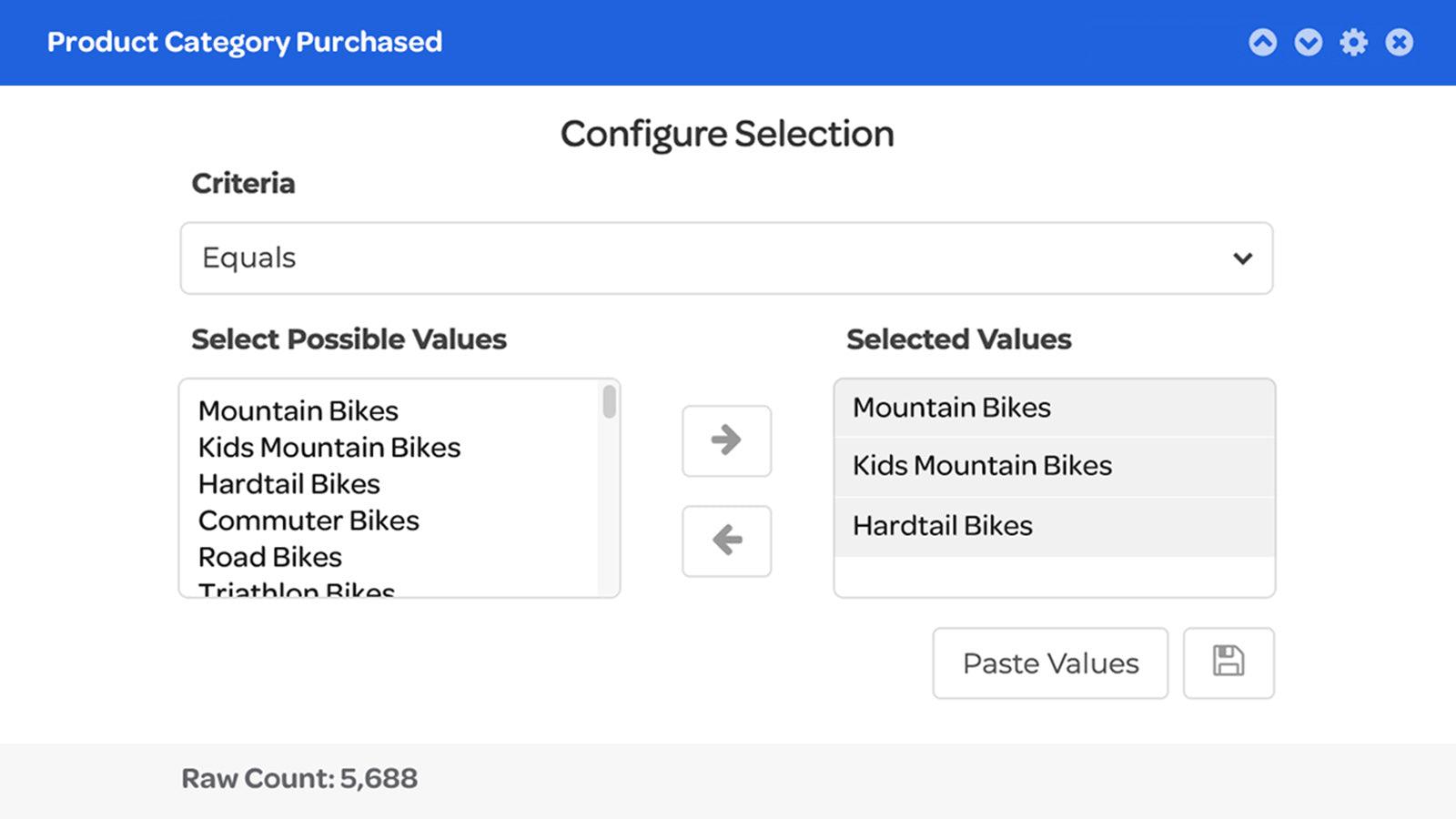Screen dimensions: 1456x819
Task: Select Mountain Bikes in possible values list
Action: 298,411
